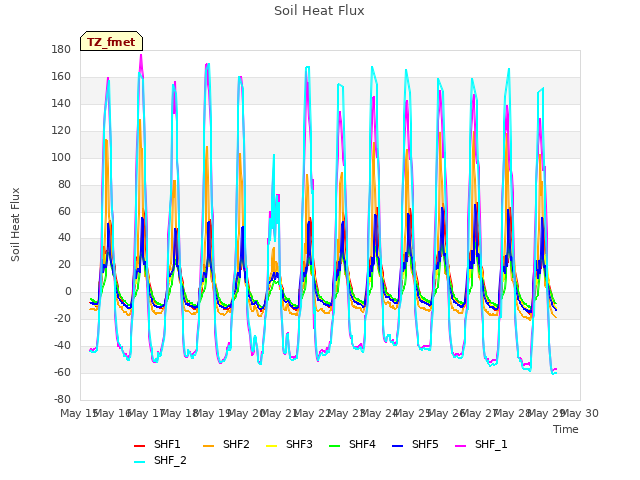Toggle the SHF3 legend label

[x=299, y=444]
